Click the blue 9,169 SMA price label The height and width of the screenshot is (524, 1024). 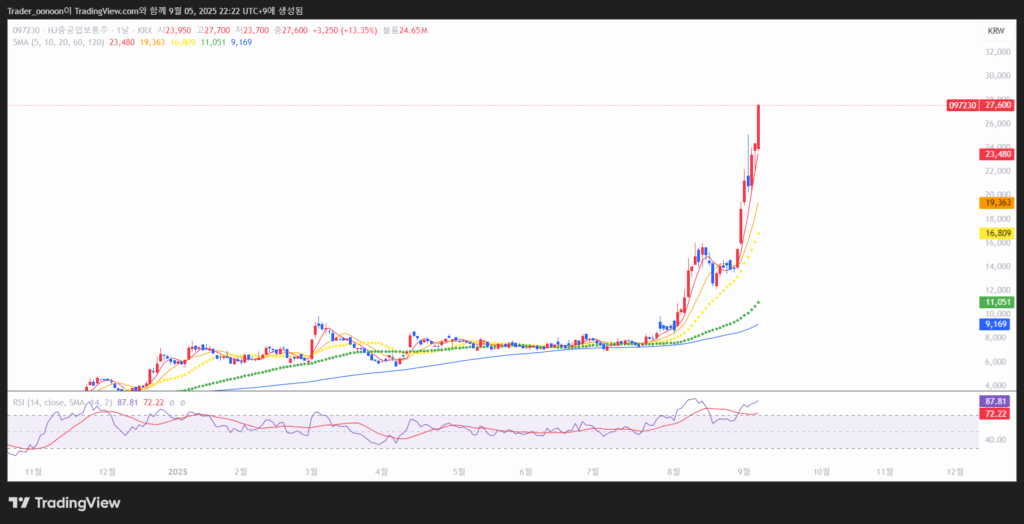click(x=998, y=324)
